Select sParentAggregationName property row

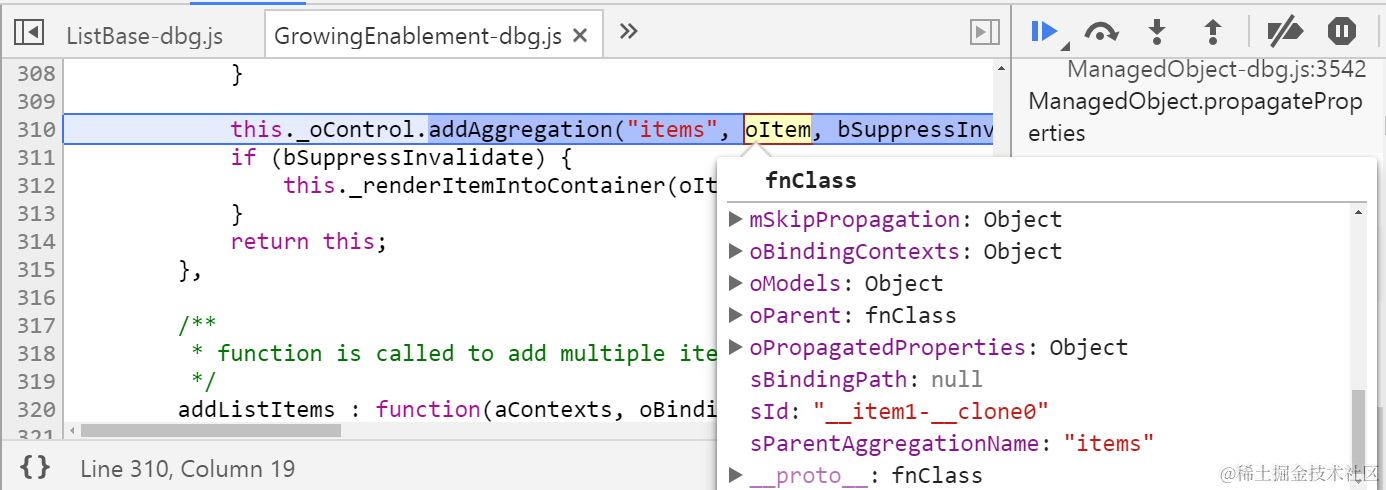(952, 443)
